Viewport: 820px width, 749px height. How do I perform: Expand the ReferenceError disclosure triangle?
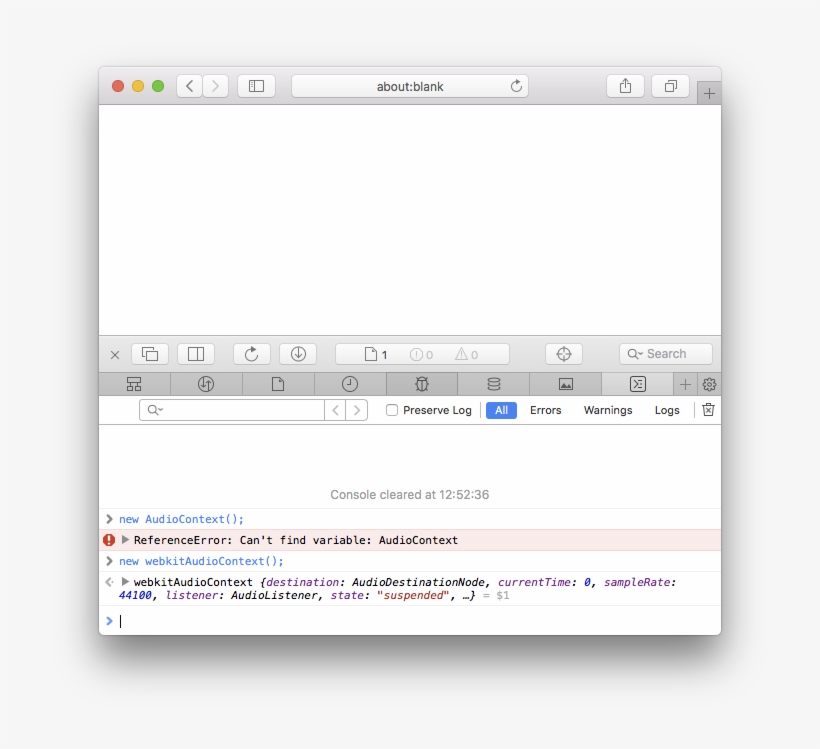(x=126, y=540)
